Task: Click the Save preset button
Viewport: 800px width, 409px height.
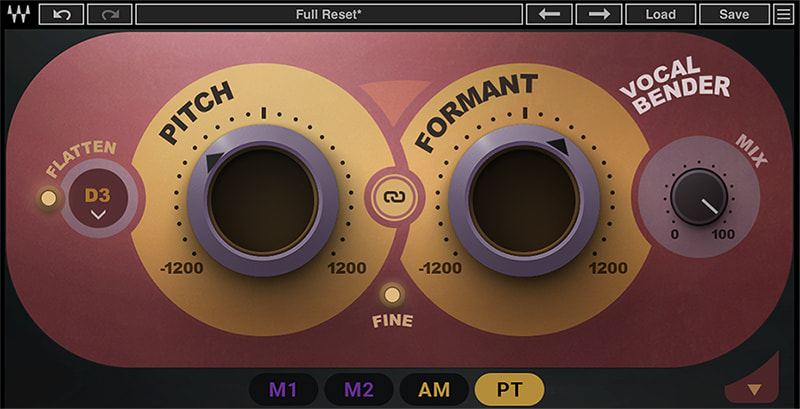Action: (x=734, y=14)
